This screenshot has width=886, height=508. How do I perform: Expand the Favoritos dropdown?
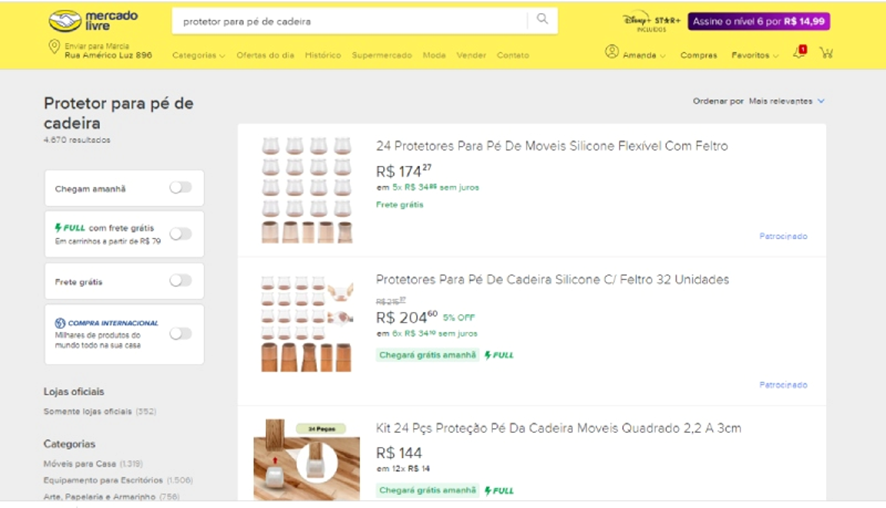(754, 56)
